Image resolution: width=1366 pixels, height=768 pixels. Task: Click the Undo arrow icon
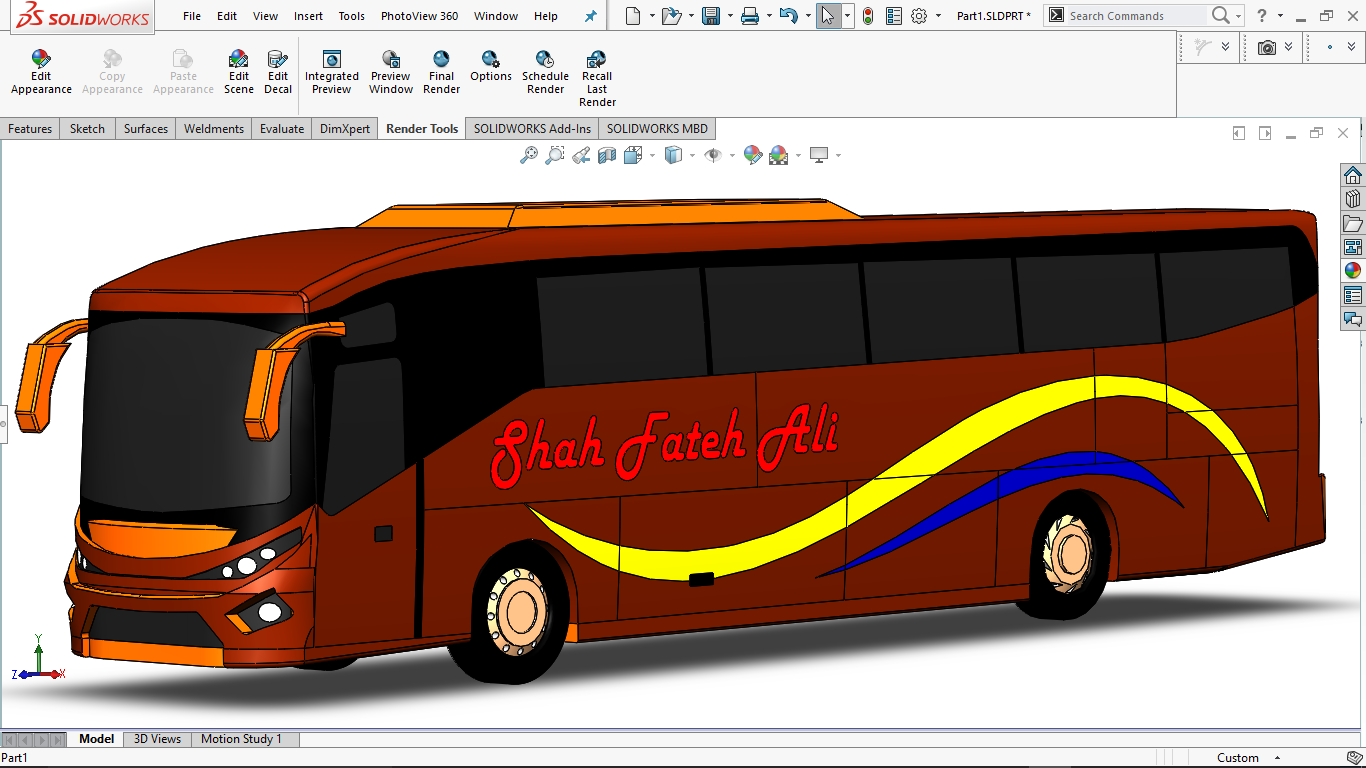(x=788, y=16)
